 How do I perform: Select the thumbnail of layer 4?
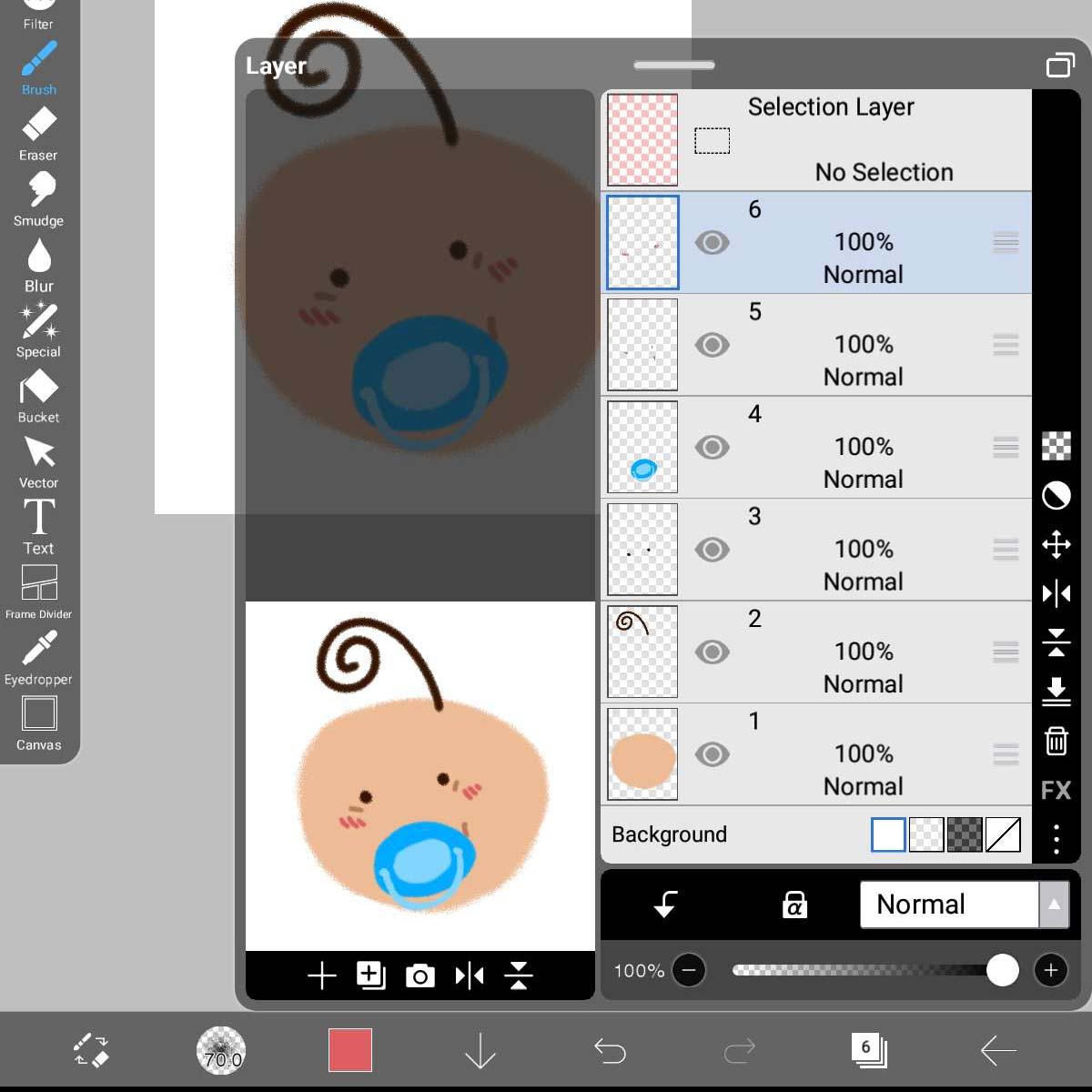[x=642, y=447]
